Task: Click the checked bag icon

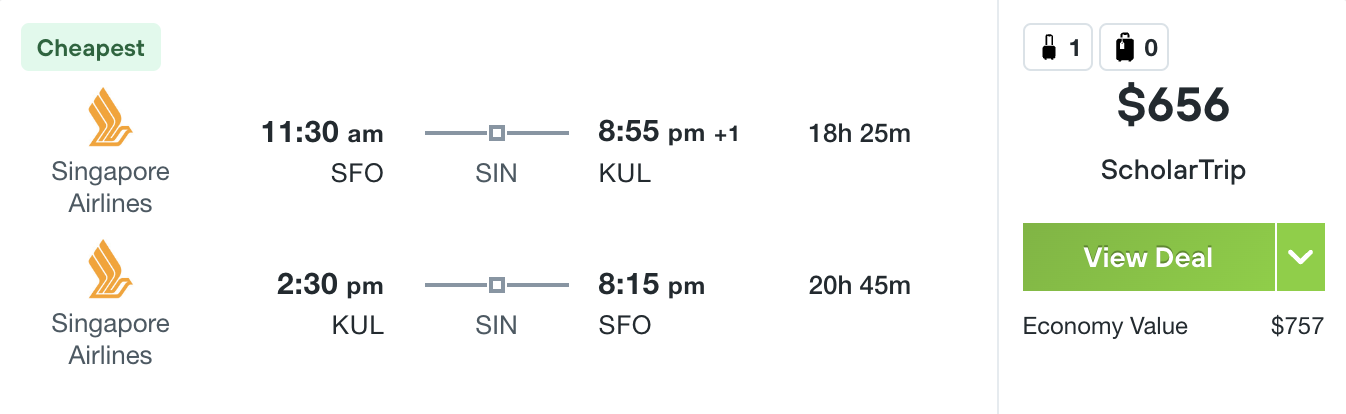Action: coord(1124,47)
